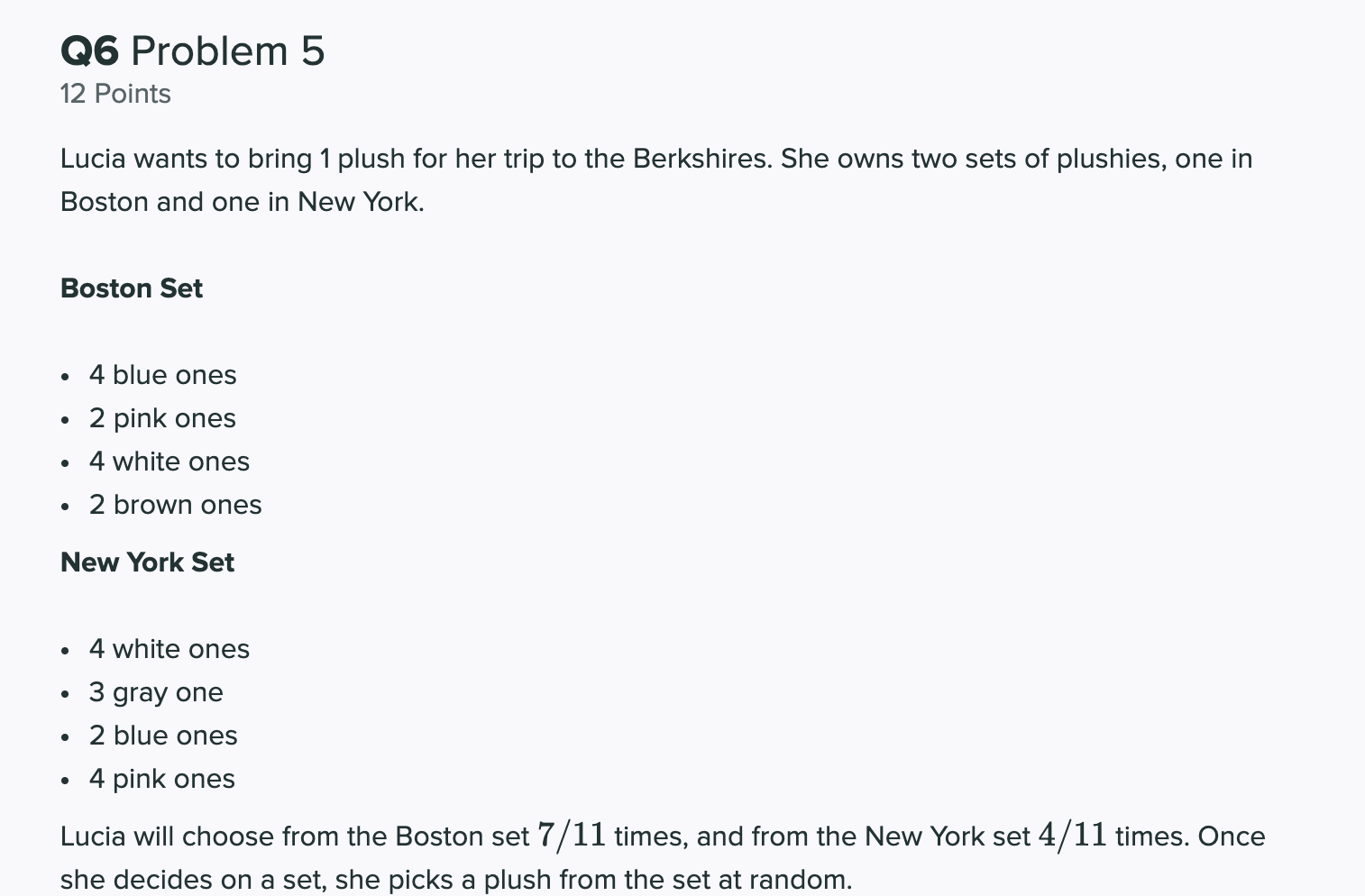Image resolution: width=1365 pixels, height=896 pixels.
Task: Select "4 blue ones" in Boston list
Action: 163,375
